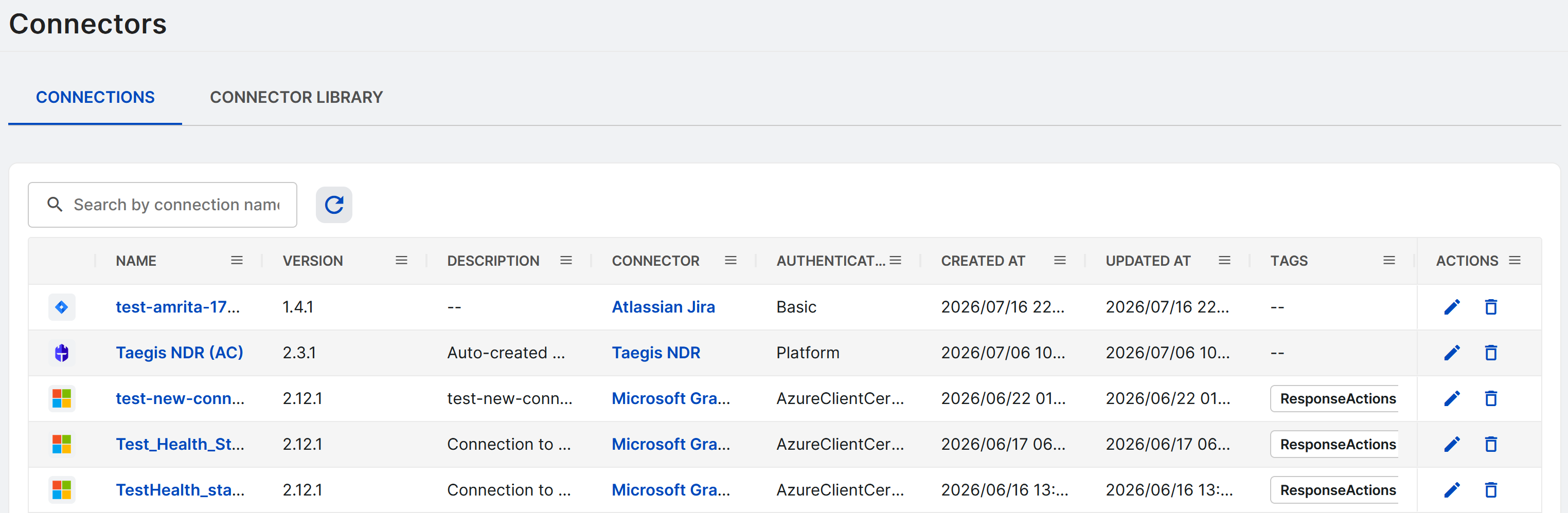Image resolution: width=1568 pixels, height=513 pixels.
Task: Open the VERSION column menu
Action: click(x=401, y=261)
